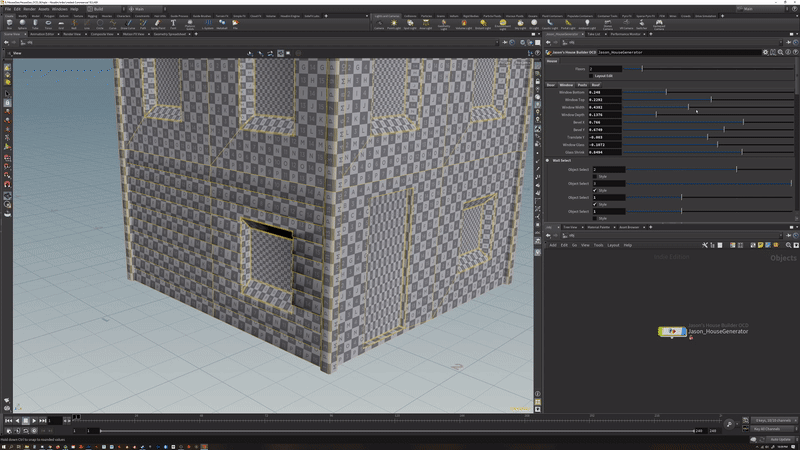Click the Key All Channels button
800x450 pixels.
771,429
